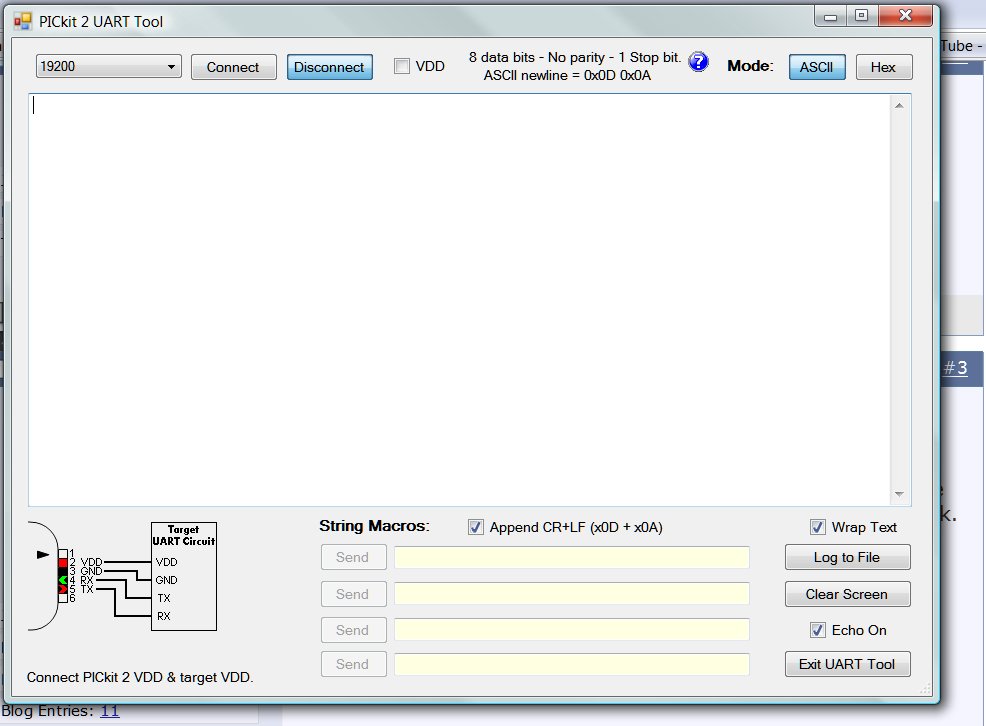Click the Connect button
Image resolution: width=986 pixels, height=726 pixels.
(233, 67)
